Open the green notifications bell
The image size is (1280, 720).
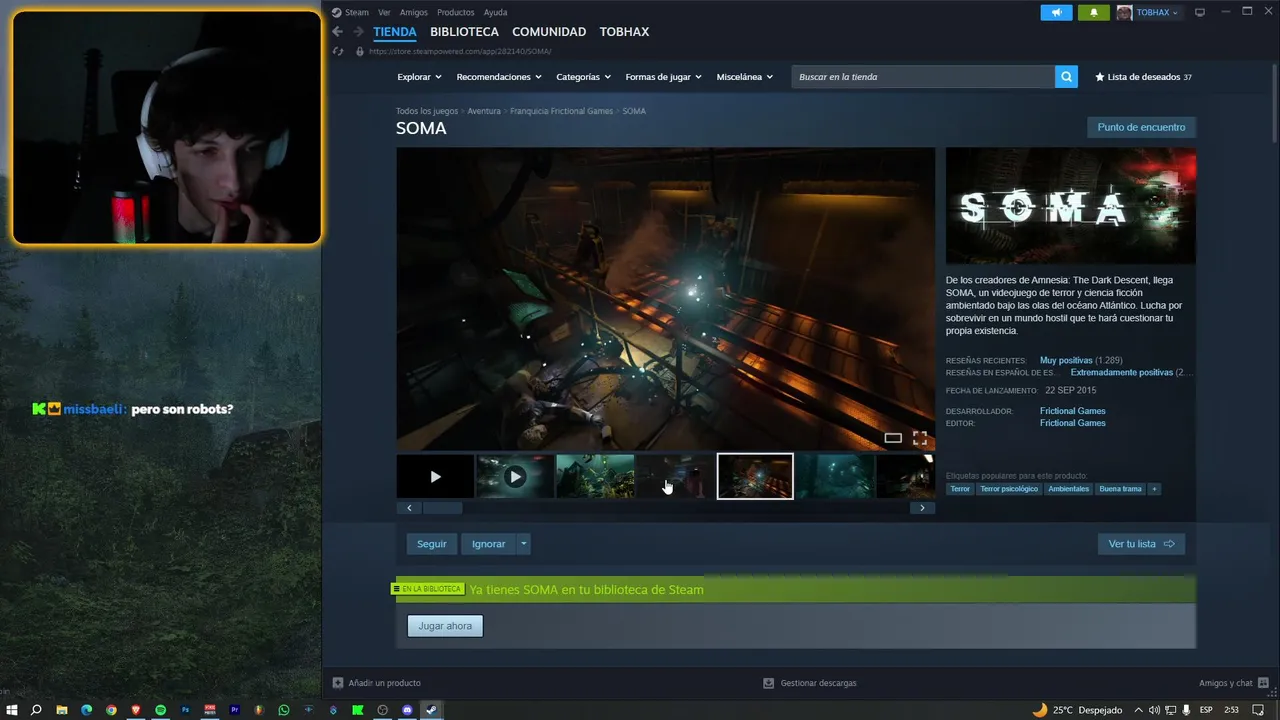click(x=1094, y=12)
